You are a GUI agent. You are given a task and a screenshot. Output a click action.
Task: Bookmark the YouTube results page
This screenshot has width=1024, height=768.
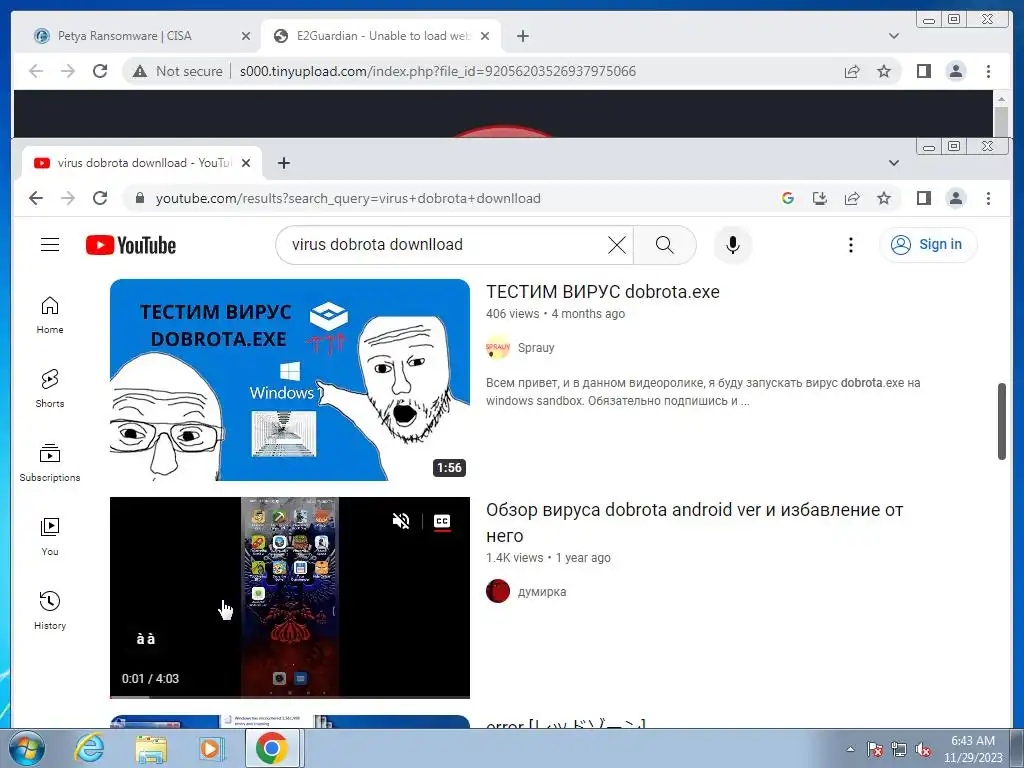884,198
